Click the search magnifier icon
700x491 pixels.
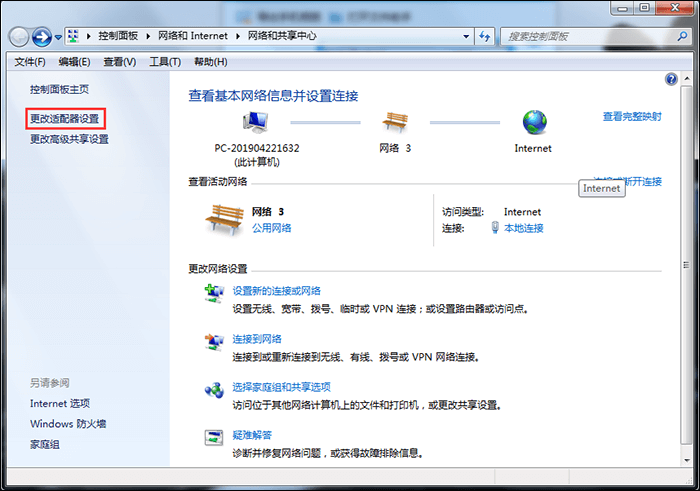(x=682, y=36)
